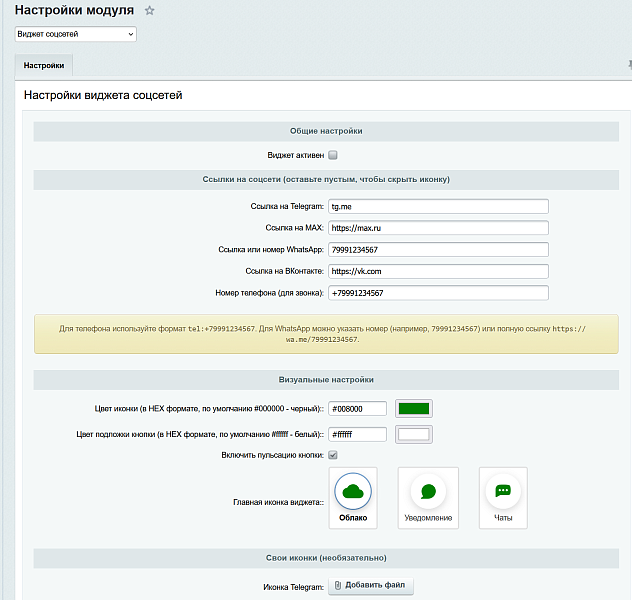
Task: Click the favorite star next to page title
Action: 150,10
